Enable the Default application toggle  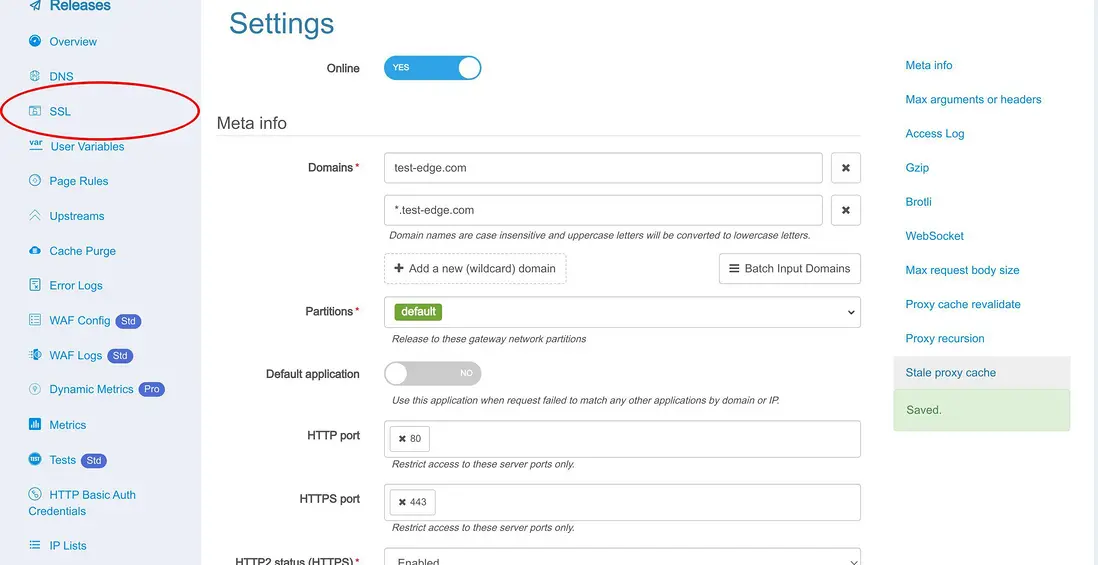click(x=432, y=373)
